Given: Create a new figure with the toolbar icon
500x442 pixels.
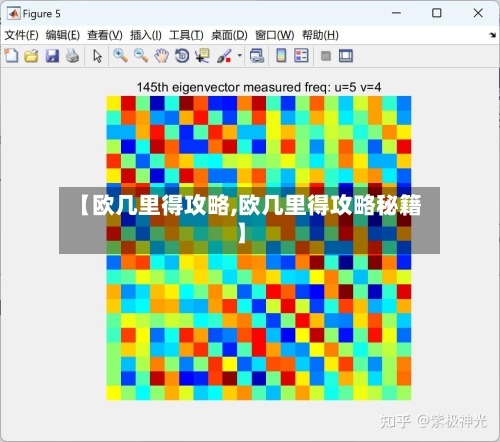Looking at the screenshot, I should pos(11,55).
